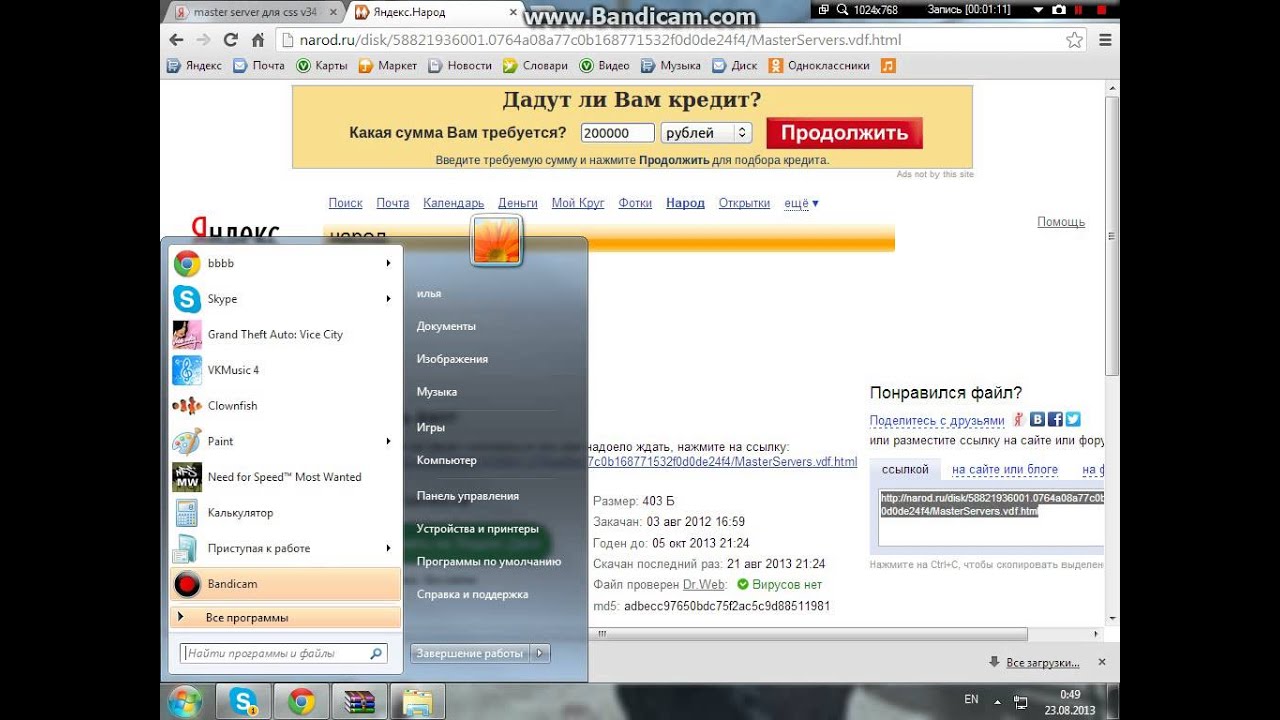Click loan amount field 200000
Viewport: 1280px width, 720px height.
pos(617,133)
